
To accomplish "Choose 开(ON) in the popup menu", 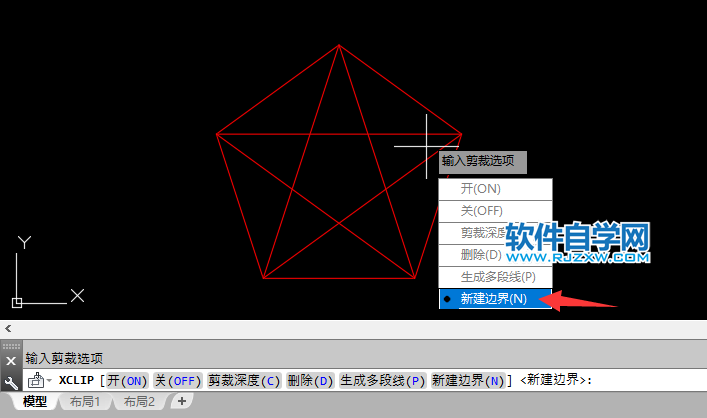I will pos(480,189).
